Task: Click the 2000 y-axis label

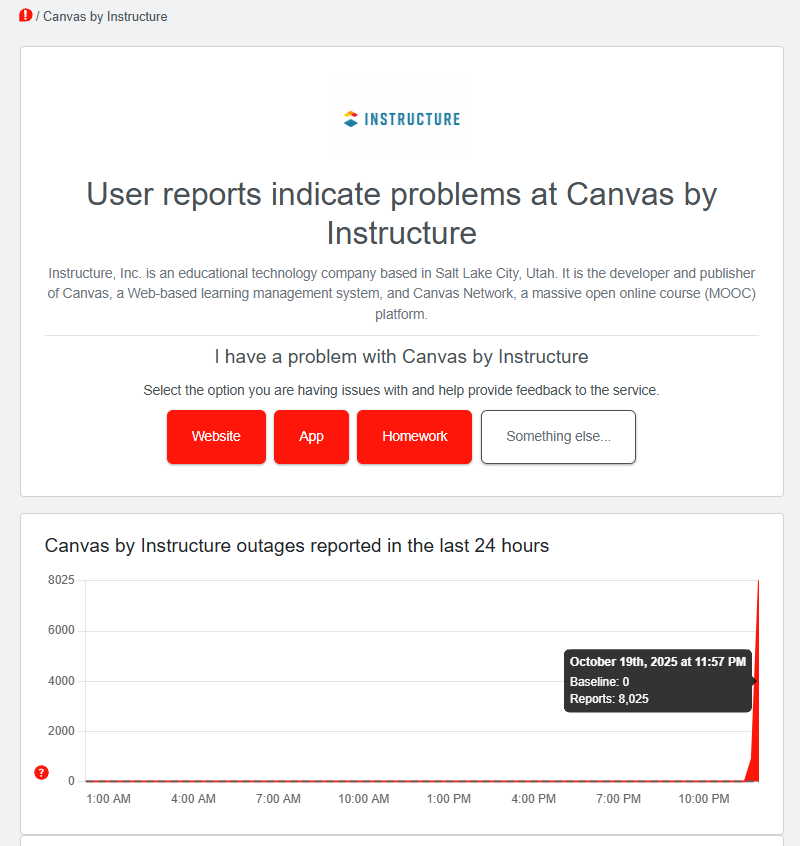Action: click(x=61, y=731)
